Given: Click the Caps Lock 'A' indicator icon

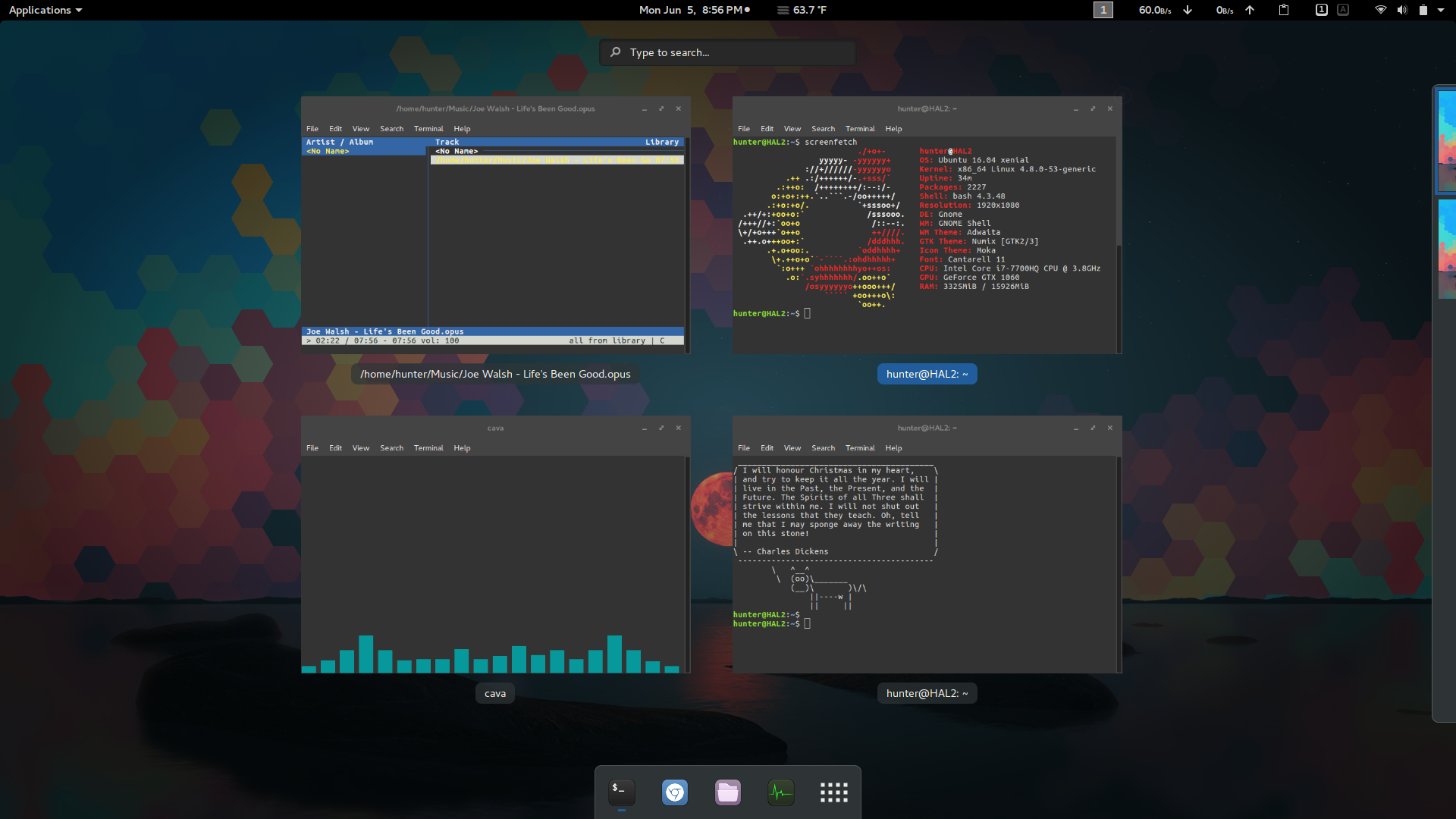Looking at the screenshot, I should tap(1343, 10).
